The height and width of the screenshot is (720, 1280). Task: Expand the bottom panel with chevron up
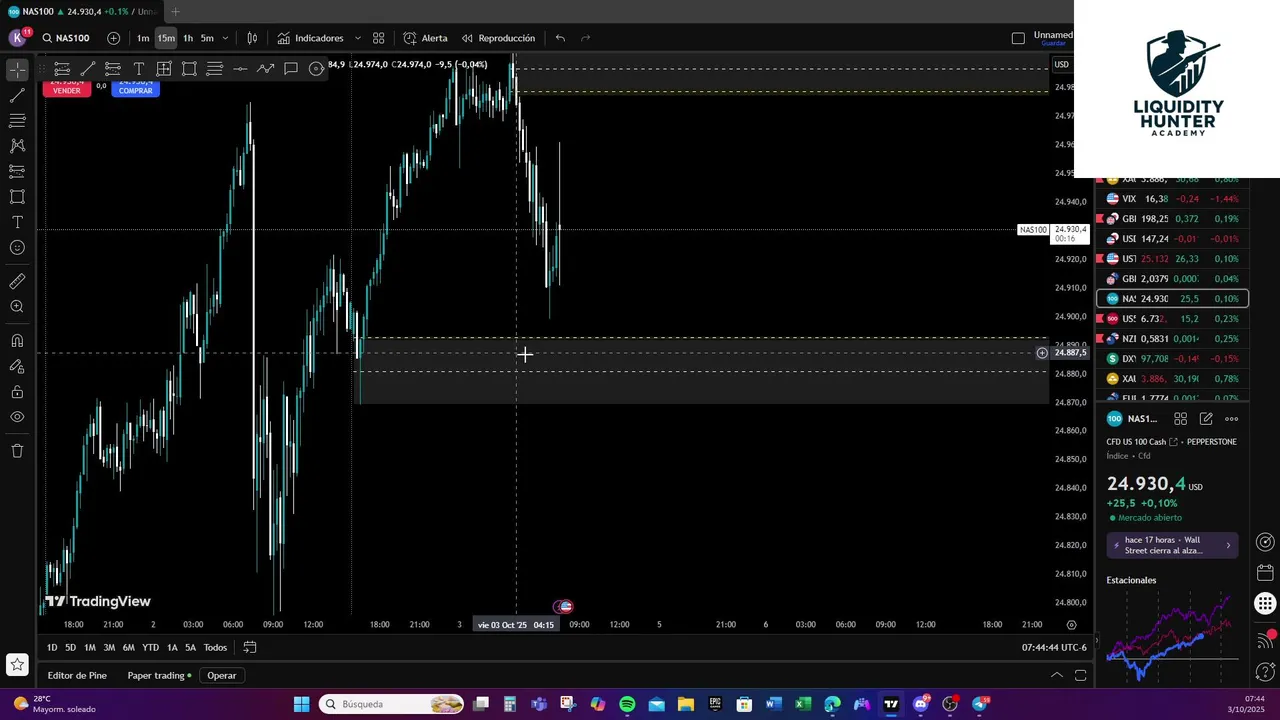point(1056,675)
